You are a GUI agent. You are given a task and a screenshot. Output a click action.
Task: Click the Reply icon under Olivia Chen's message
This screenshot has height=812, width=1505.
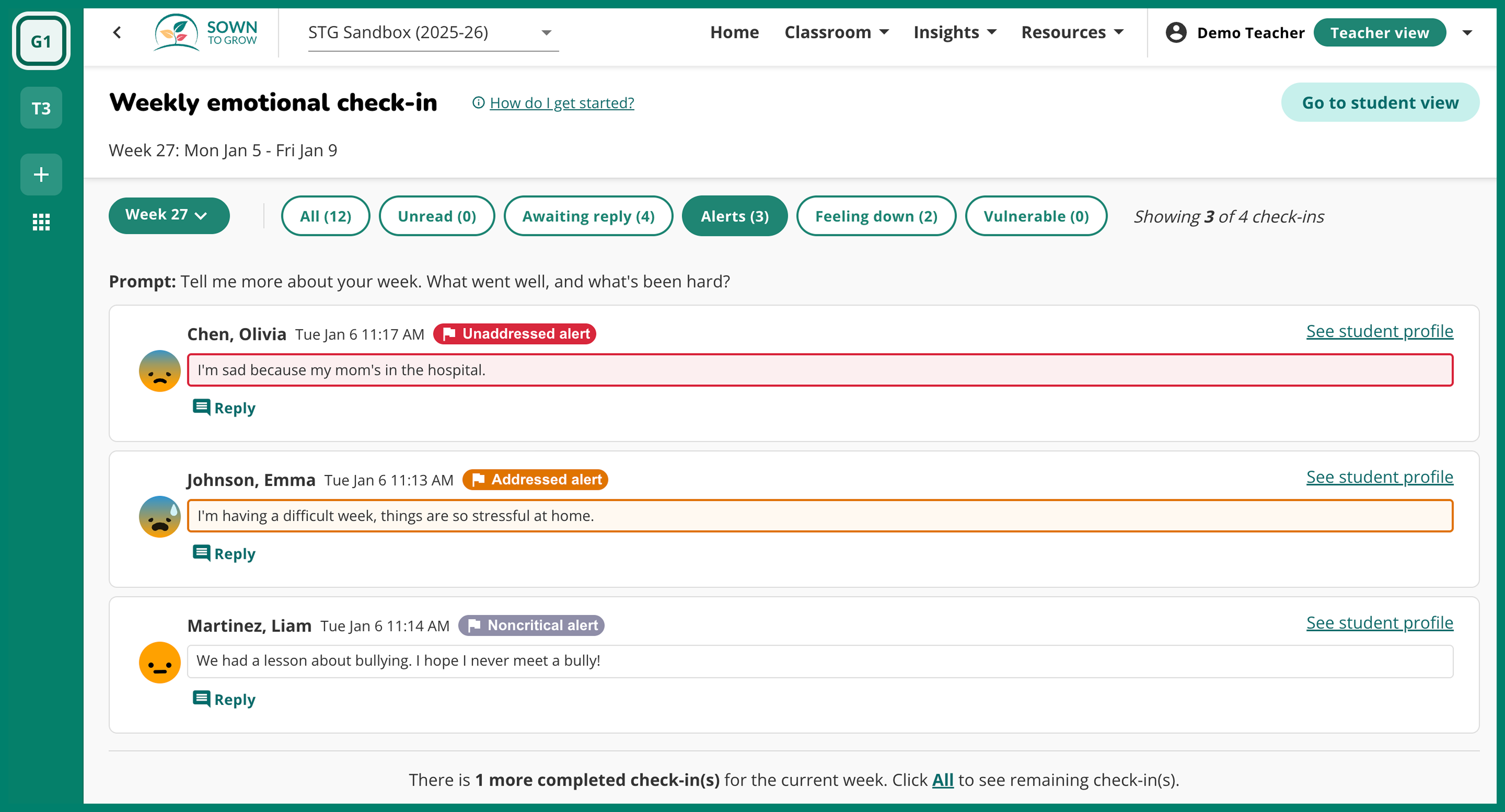point(202,407)
